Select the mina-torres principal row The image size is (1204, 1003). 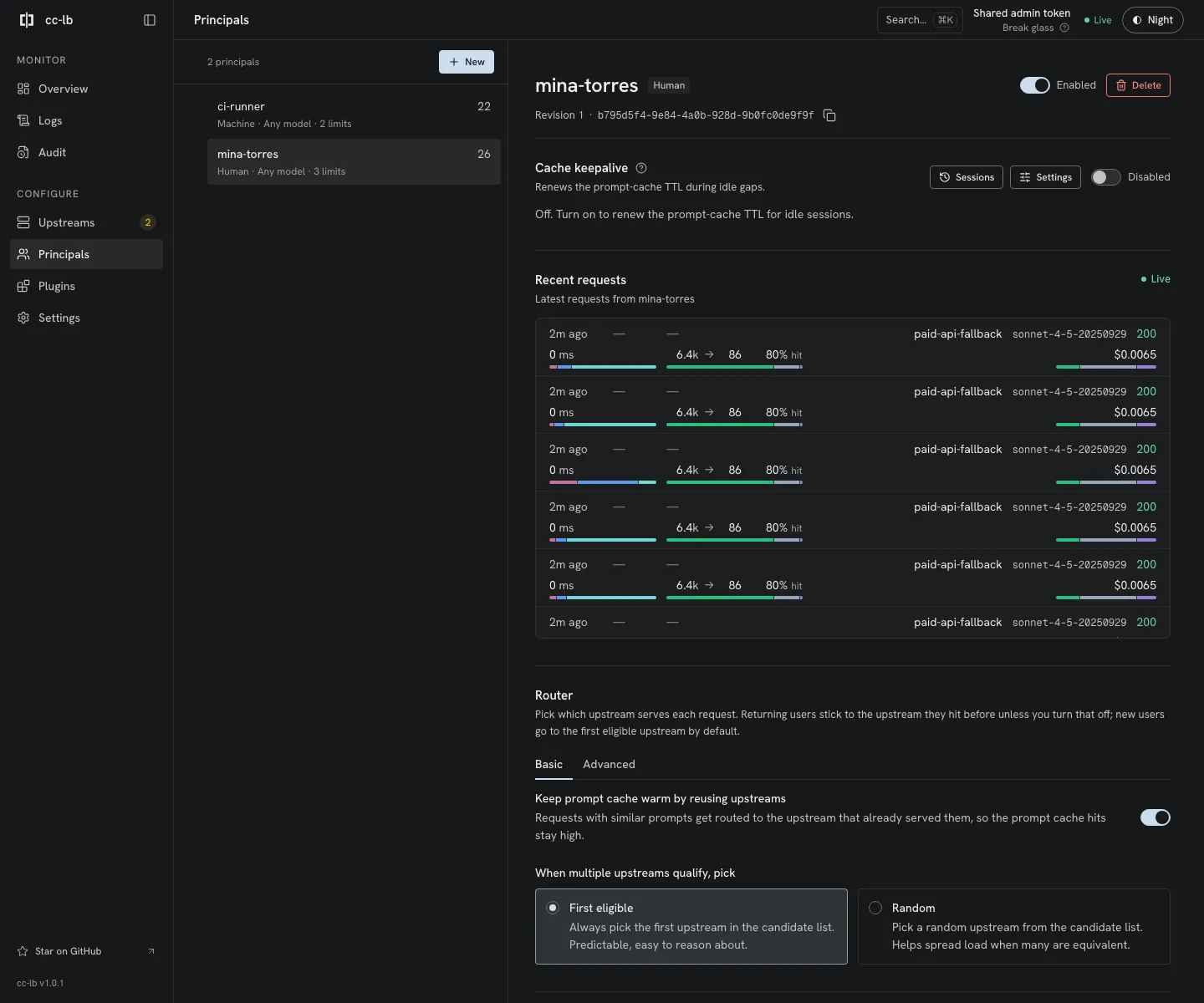(354, 162)
